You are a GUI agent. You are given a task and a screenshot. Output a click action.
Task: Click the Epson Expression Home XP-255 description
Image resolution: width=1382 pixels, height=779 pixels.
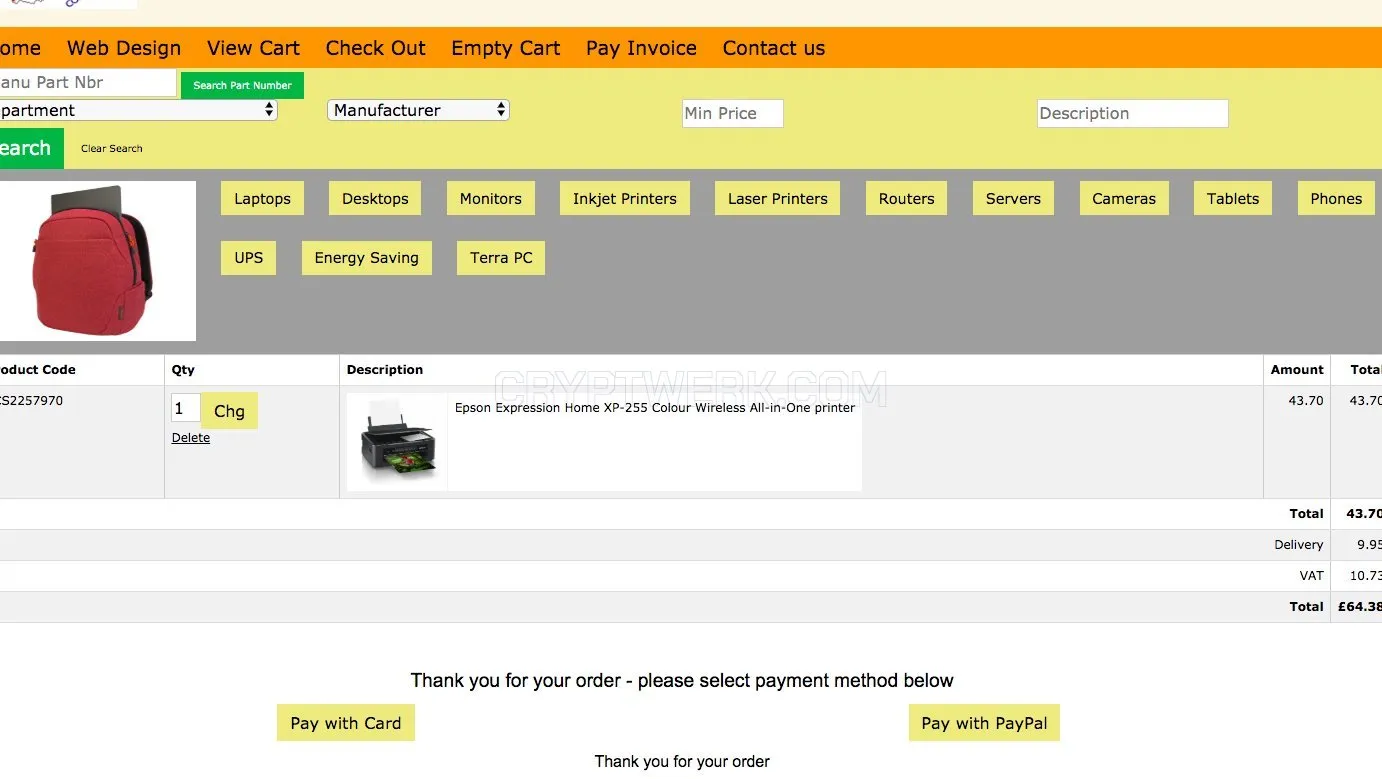pyautogui.click(x=655, y=408)
